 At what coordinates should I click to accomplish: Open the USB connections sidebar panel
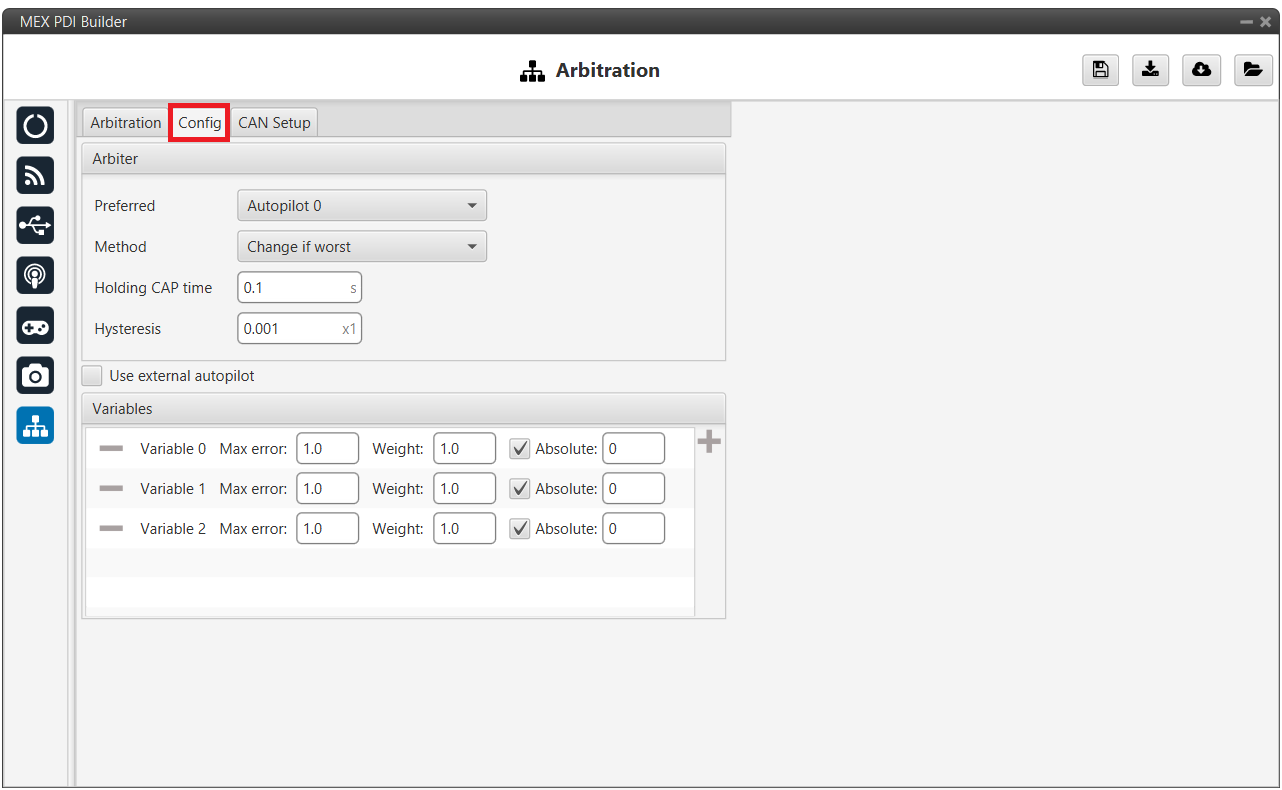[35, 225]
